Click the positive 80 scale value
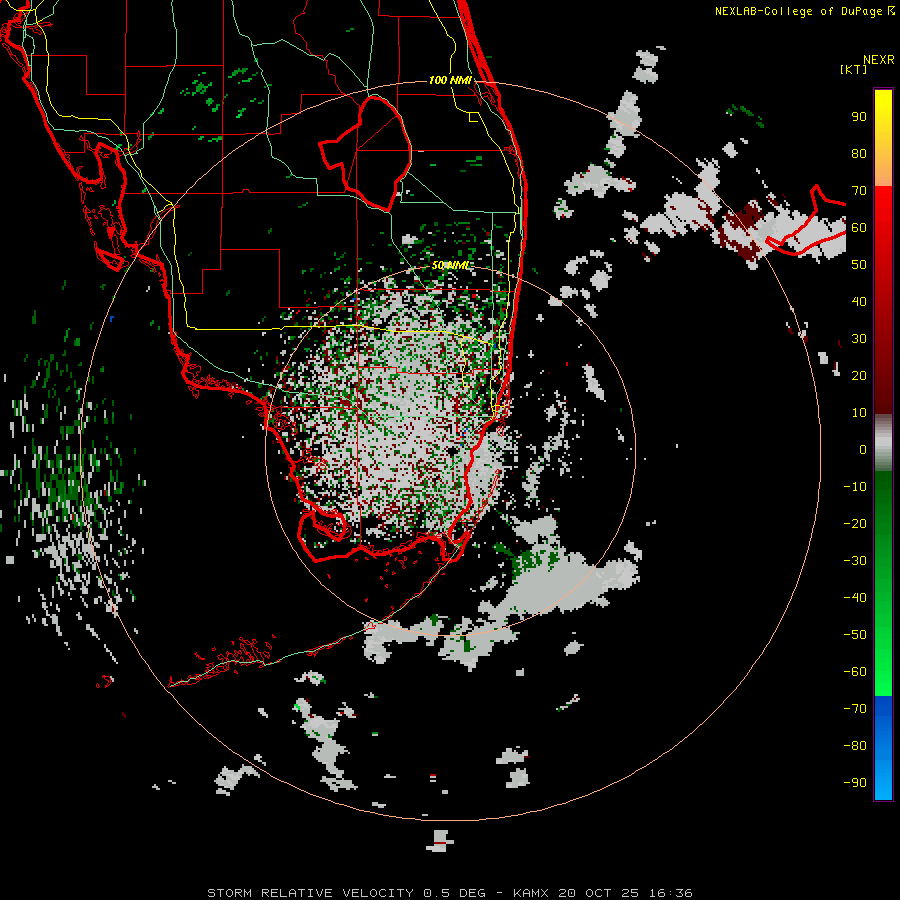 click(x=859, y=154)
